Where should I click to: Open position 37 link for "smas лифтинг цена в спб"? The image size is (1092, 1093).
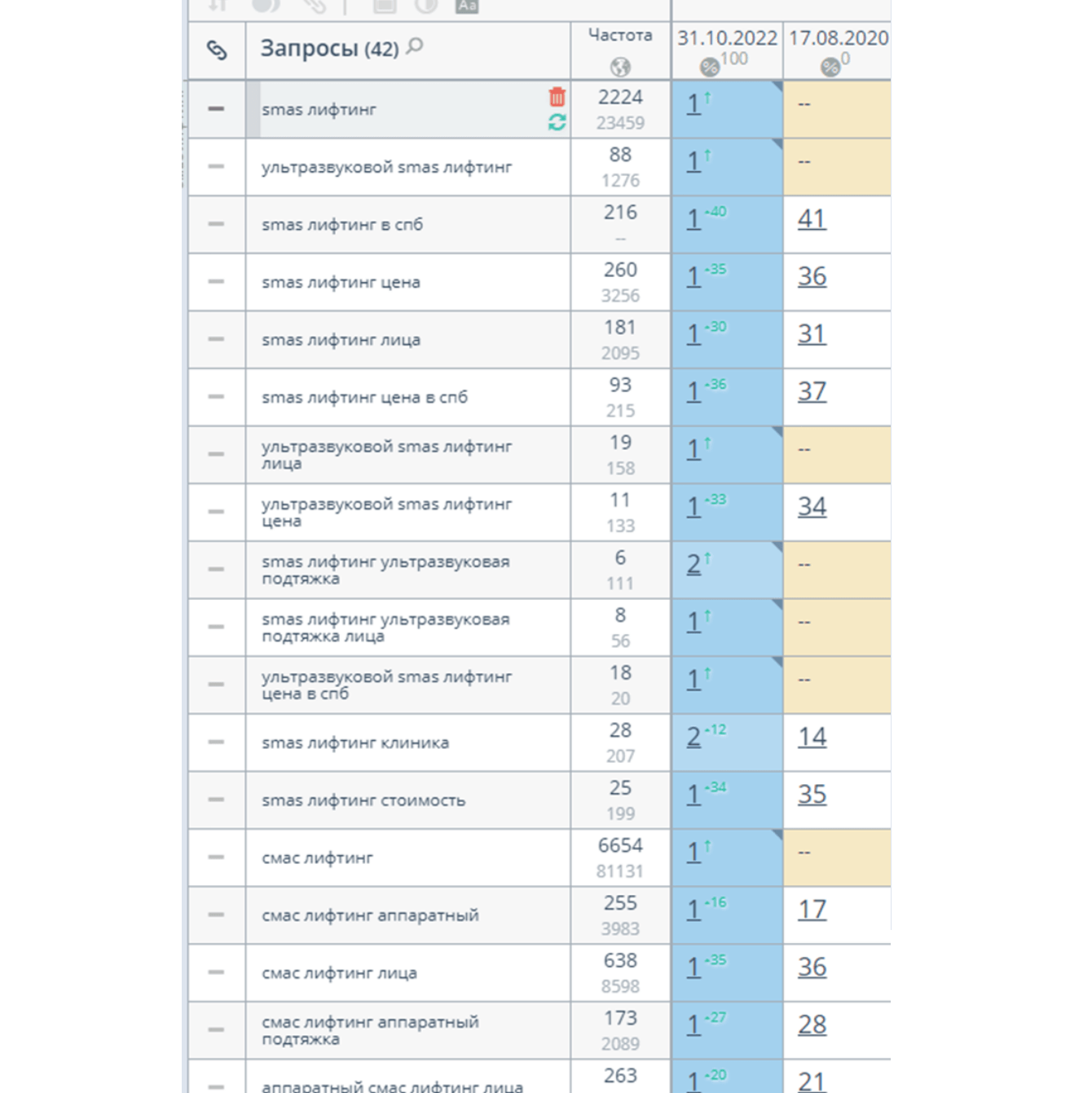point(812,392)
